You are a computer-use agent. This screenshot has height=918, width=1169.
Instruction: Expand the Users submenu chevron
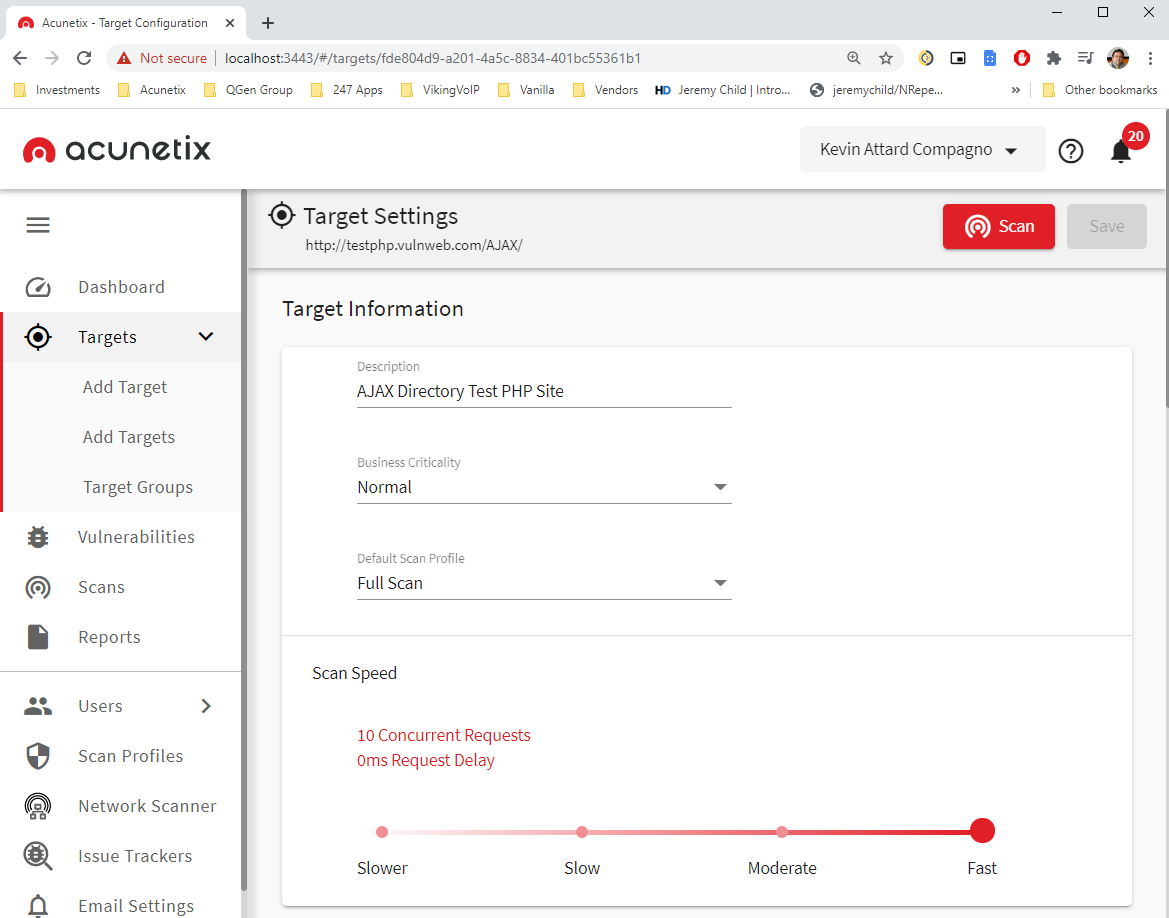click(207, 705)
